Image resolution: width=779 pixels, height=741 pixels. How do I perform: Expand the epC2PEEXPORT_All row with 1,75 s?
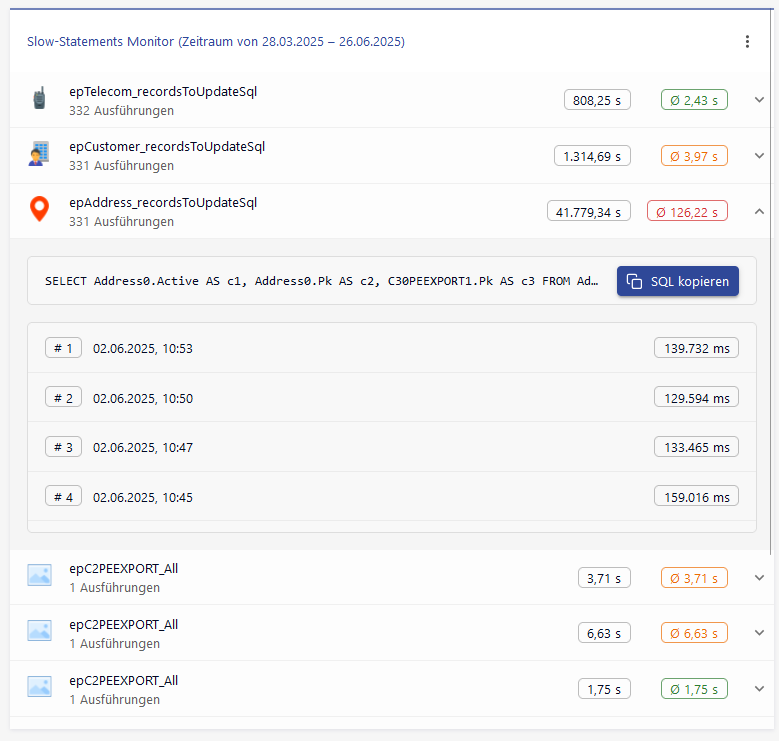pos(759,689)
